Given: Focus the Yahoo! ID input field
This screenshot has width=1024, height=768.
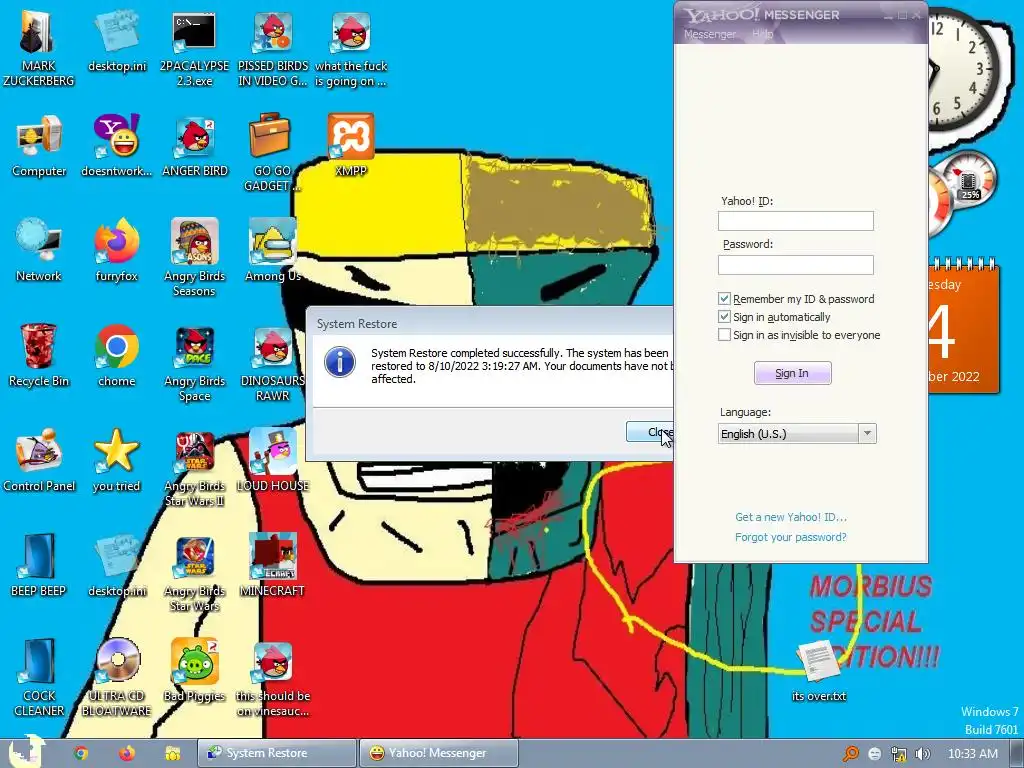Looking at the screenshot, I should pos(795,221).
